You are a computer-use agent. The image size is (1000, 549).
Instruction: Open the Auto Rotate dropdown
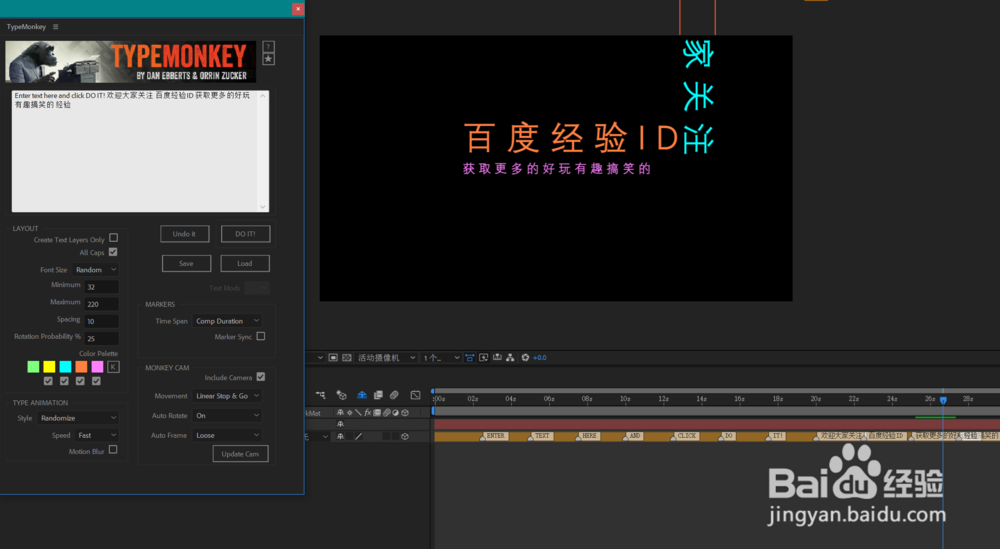point(227,416)
